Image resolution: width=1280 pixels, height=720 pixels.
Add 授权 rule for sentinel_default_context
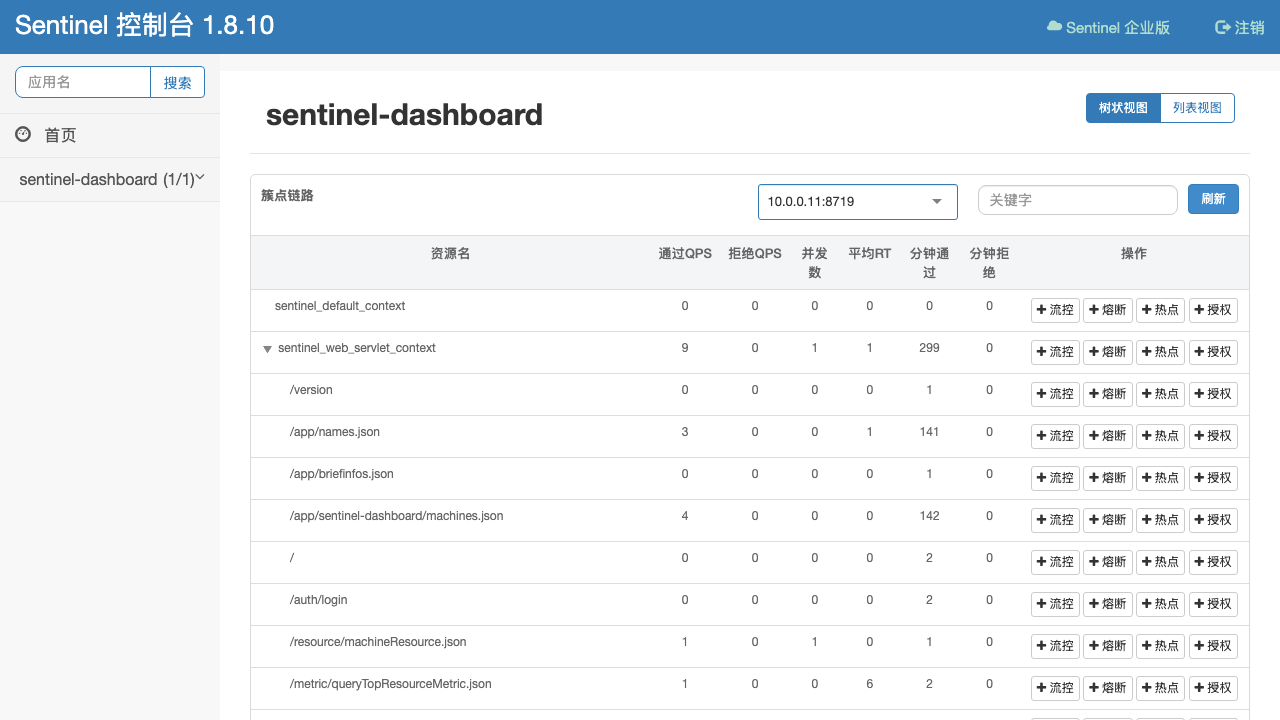(x=1213, y=310)
